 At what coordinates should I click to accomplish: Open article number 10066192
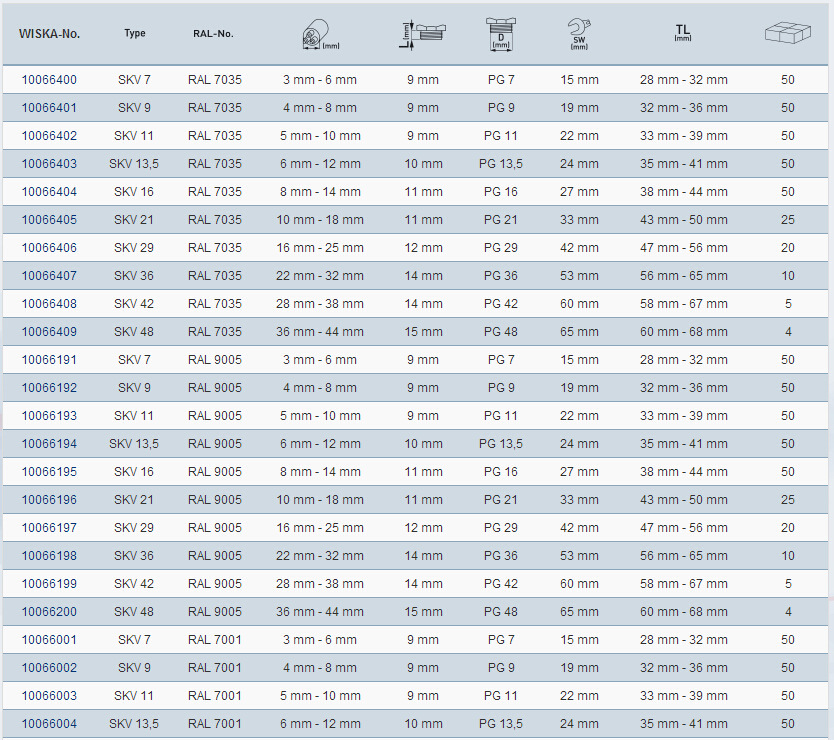pyautogui.click(x=49, y=388)
